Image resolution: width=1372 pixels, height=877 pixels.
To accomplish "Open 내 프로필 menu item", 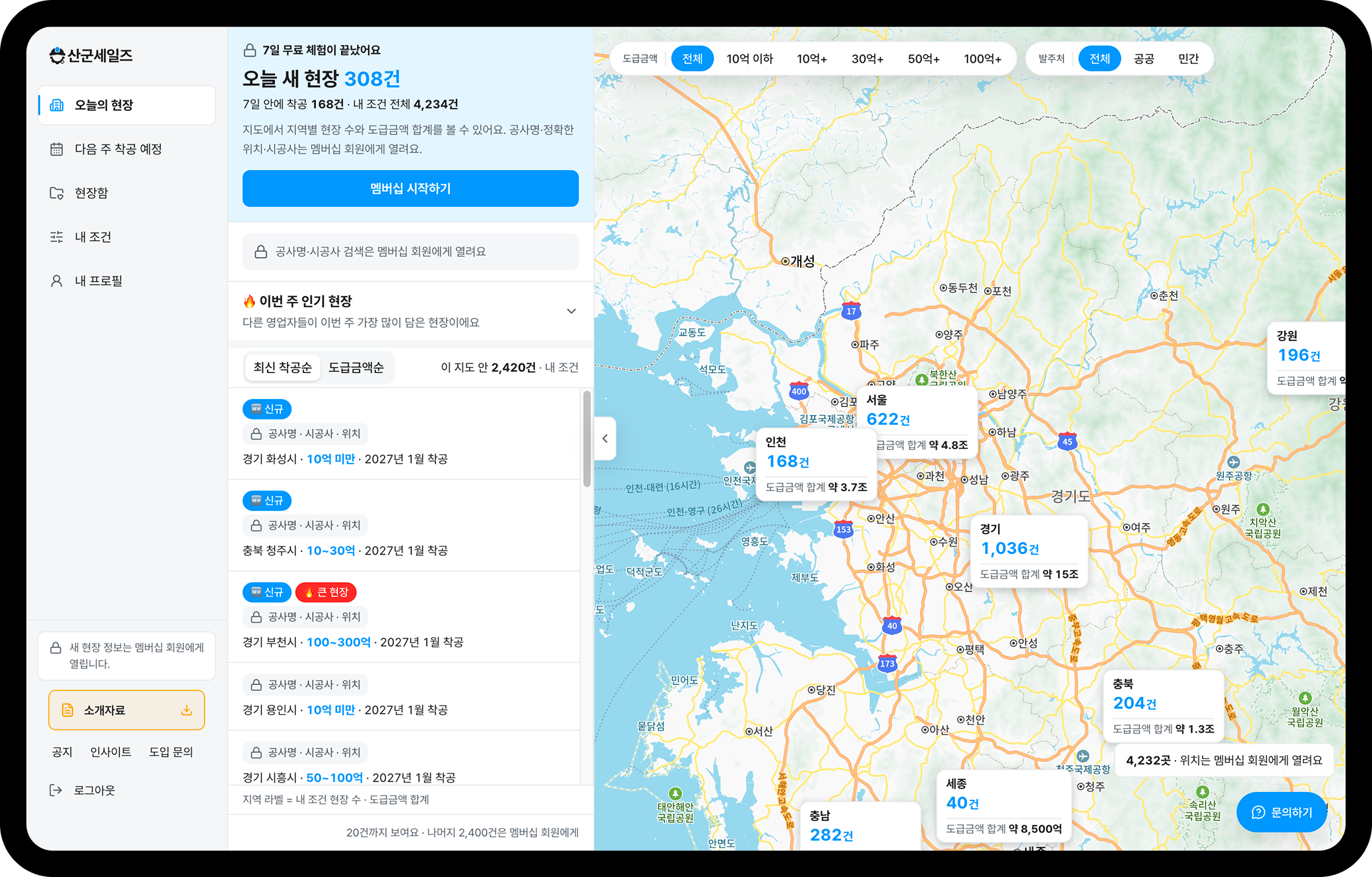I will coord(127,281).
